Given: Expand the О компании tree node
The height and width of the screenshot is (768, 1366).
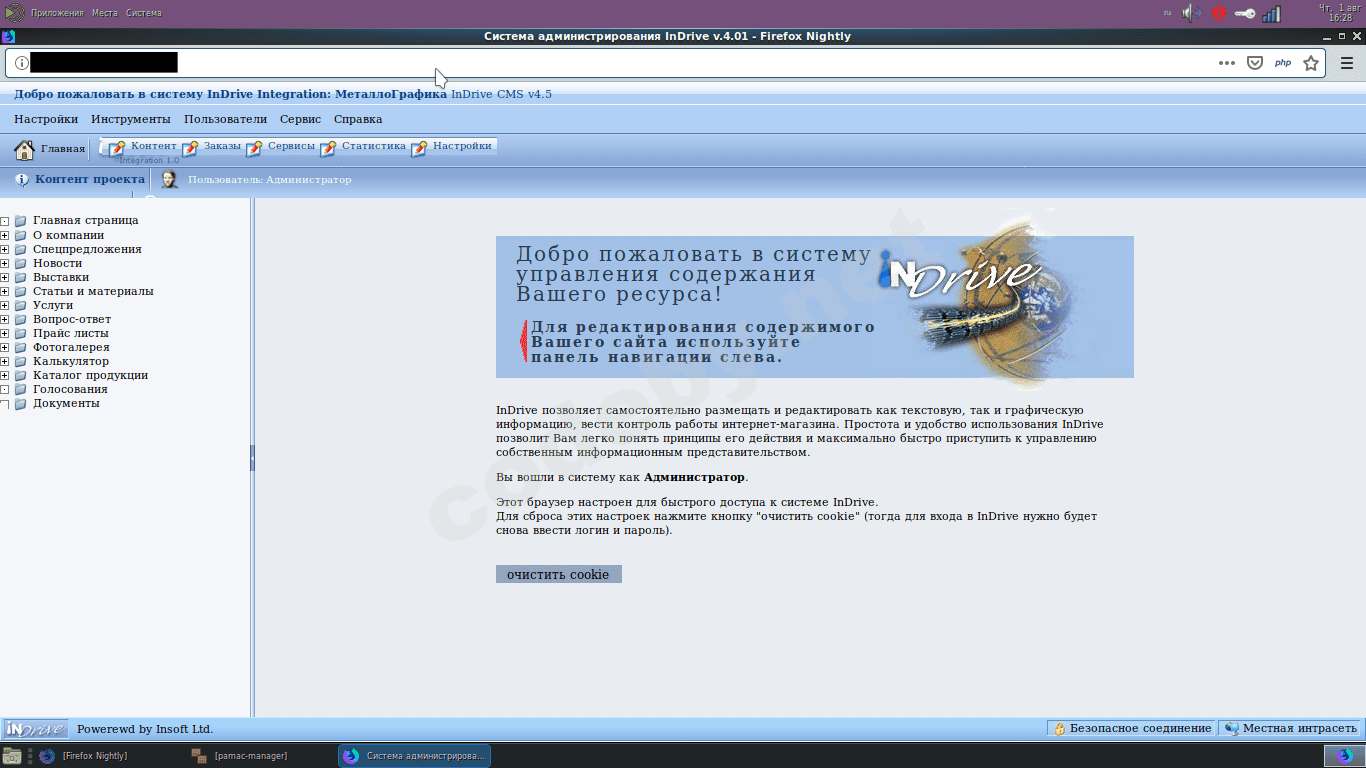Looking at the screenshot, I should pos(5,236).
